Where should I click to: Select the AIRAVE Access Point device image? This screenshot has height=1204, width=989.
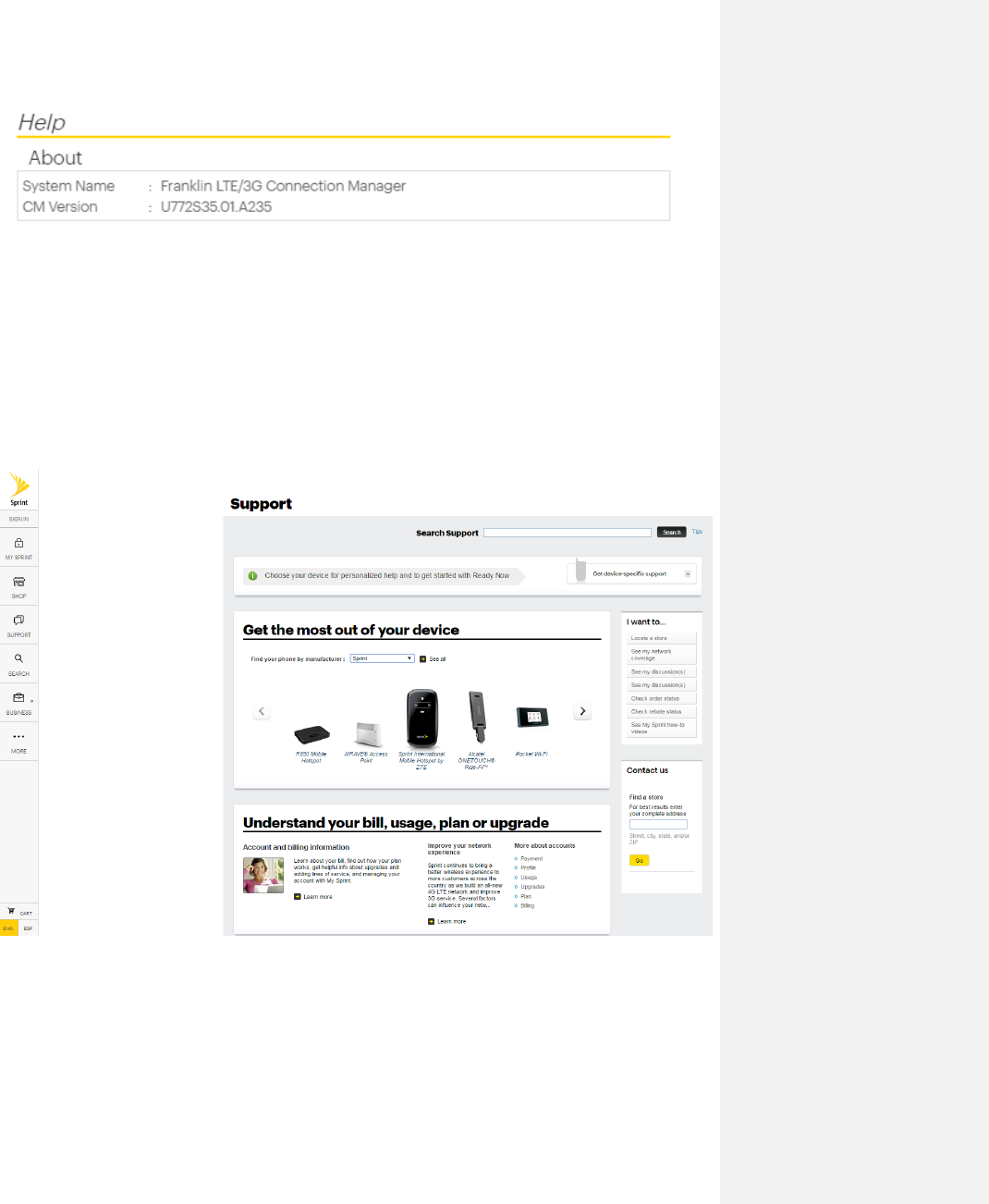coord(368,735)
